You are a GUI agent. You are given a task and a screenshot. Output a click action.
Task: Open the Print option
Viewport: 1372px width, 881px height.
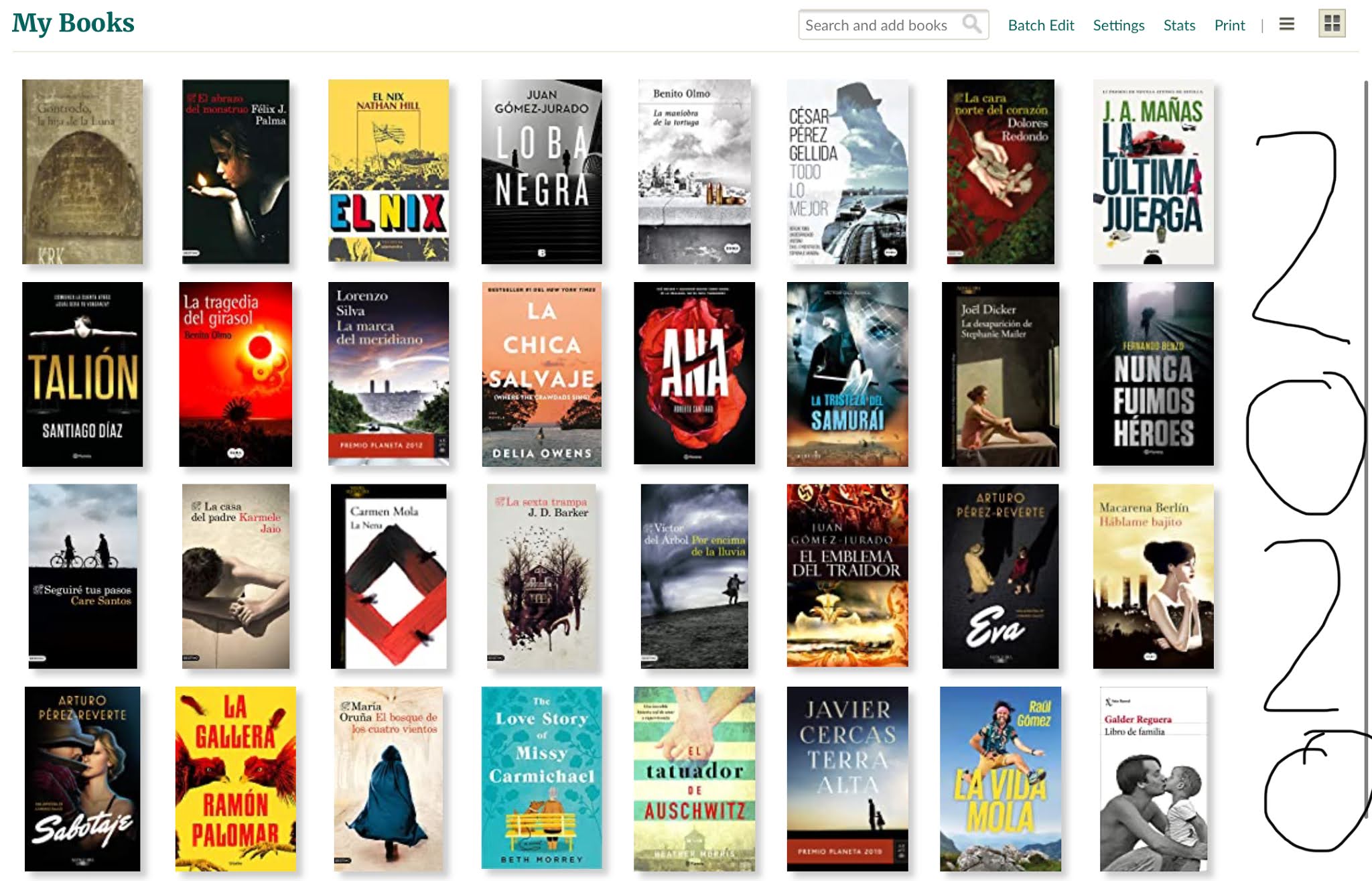pyautogui.click(x=1229, y=25)
